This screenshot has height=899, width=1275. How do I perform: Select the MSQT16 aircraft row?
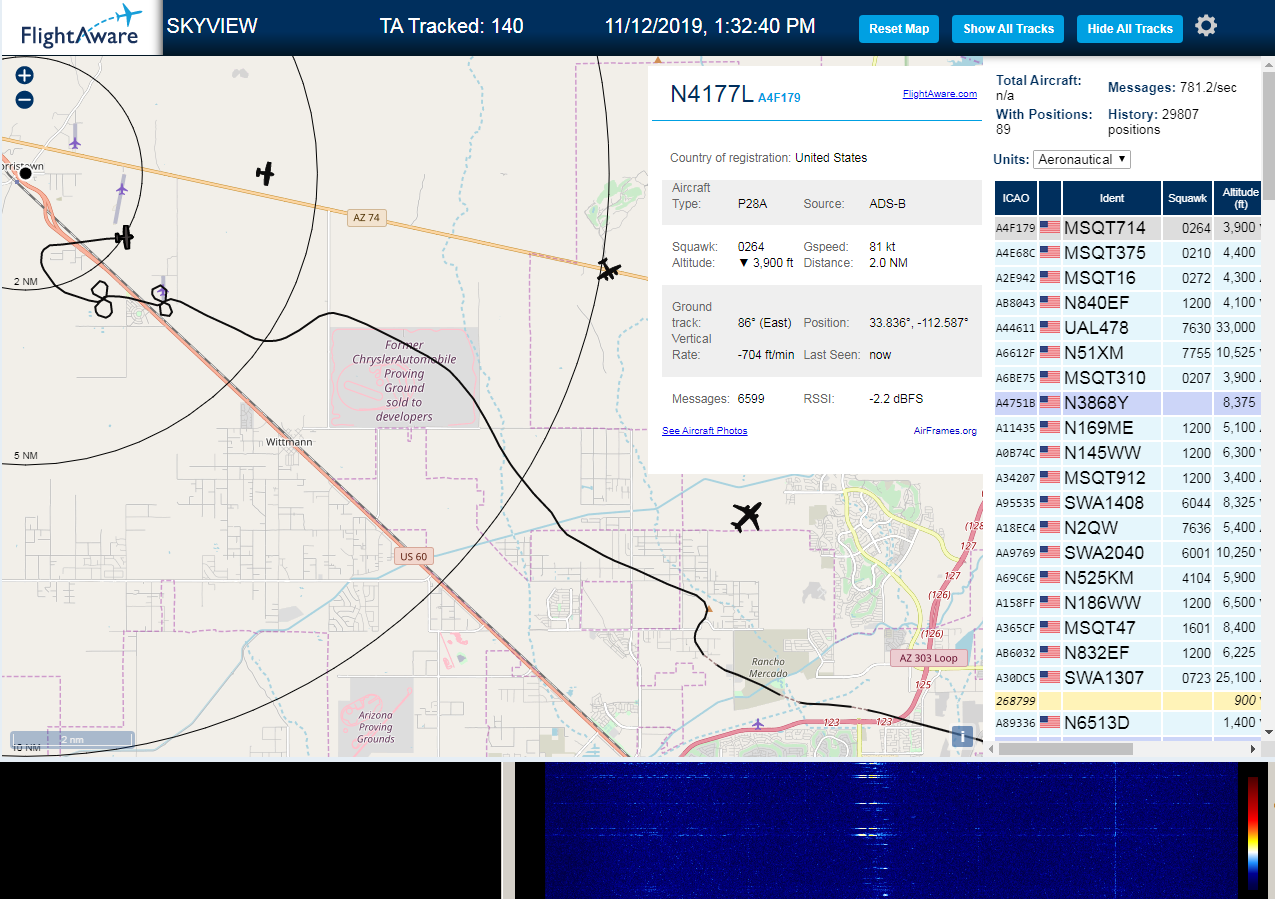click(1128, 278)
